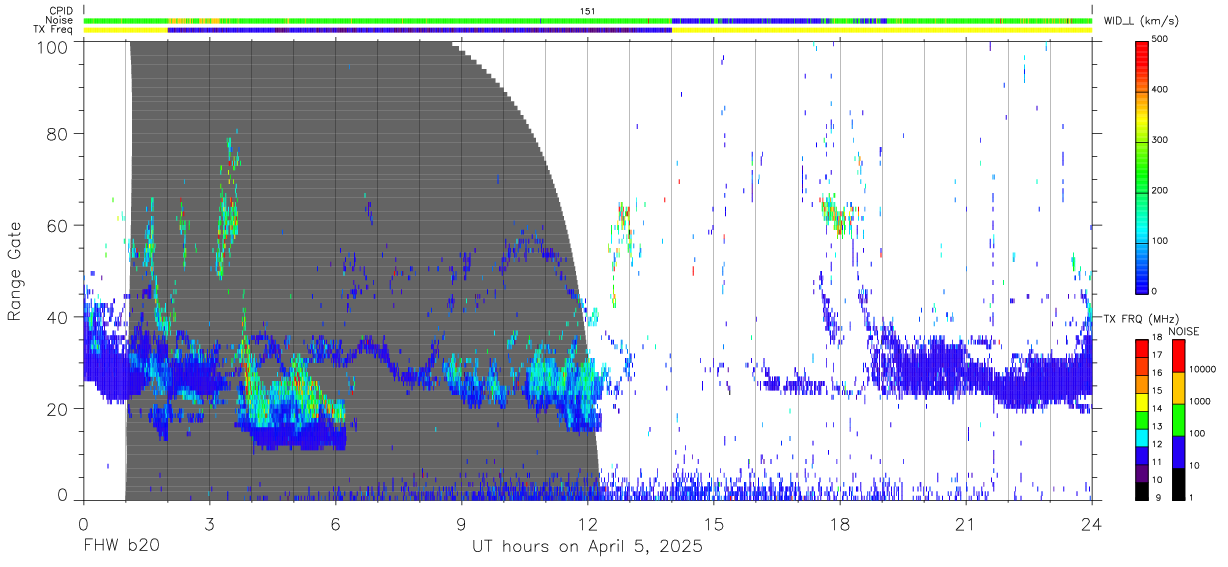The width and height of the screenshot is (1228, 567).
Task: Click the 15 MHz tick label
Action: [1158, 390]
